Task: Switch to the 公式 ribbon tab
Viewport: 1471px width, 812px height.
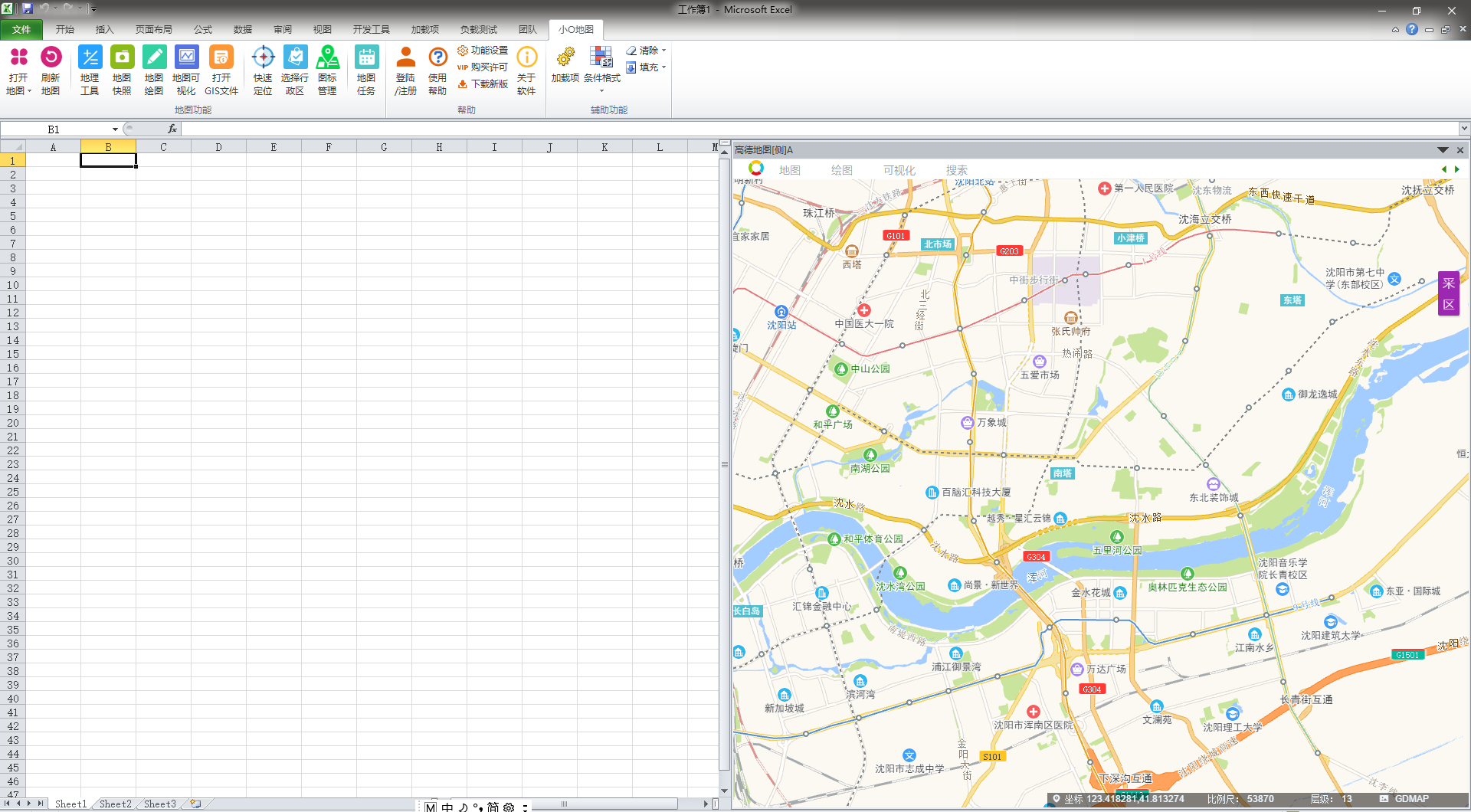Action: click(203, 30)
